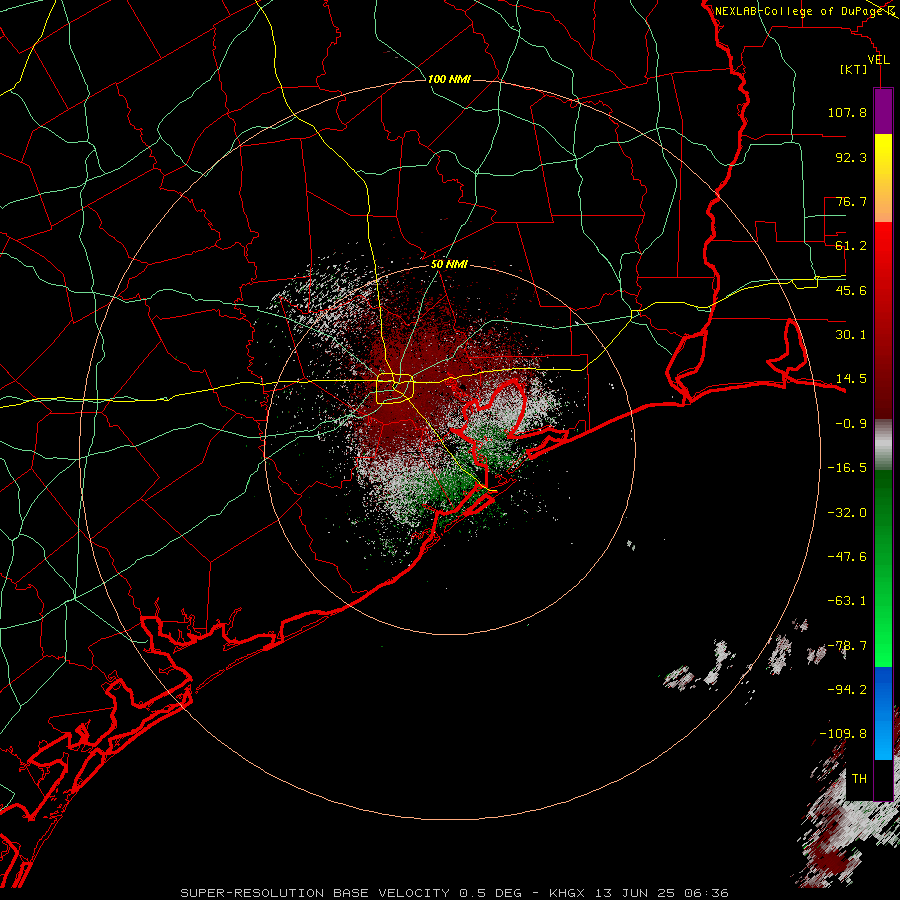Viewport: 900px width, 900px height.
Task: Click the 50 NMI range ring label
Action: coord(449,264)
